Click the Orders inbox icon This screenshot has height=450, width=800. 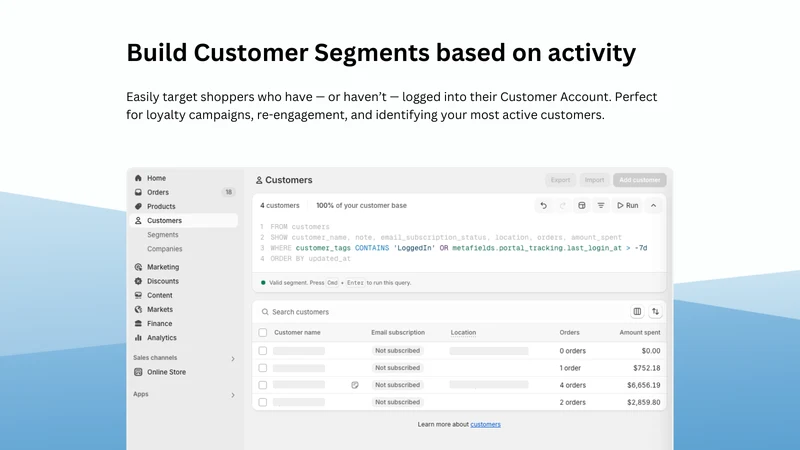tap(138, 192)
